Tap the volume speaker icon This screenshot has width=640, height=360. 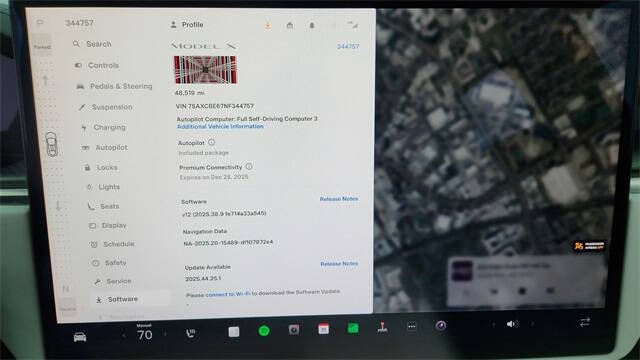(x=512, y=324)
